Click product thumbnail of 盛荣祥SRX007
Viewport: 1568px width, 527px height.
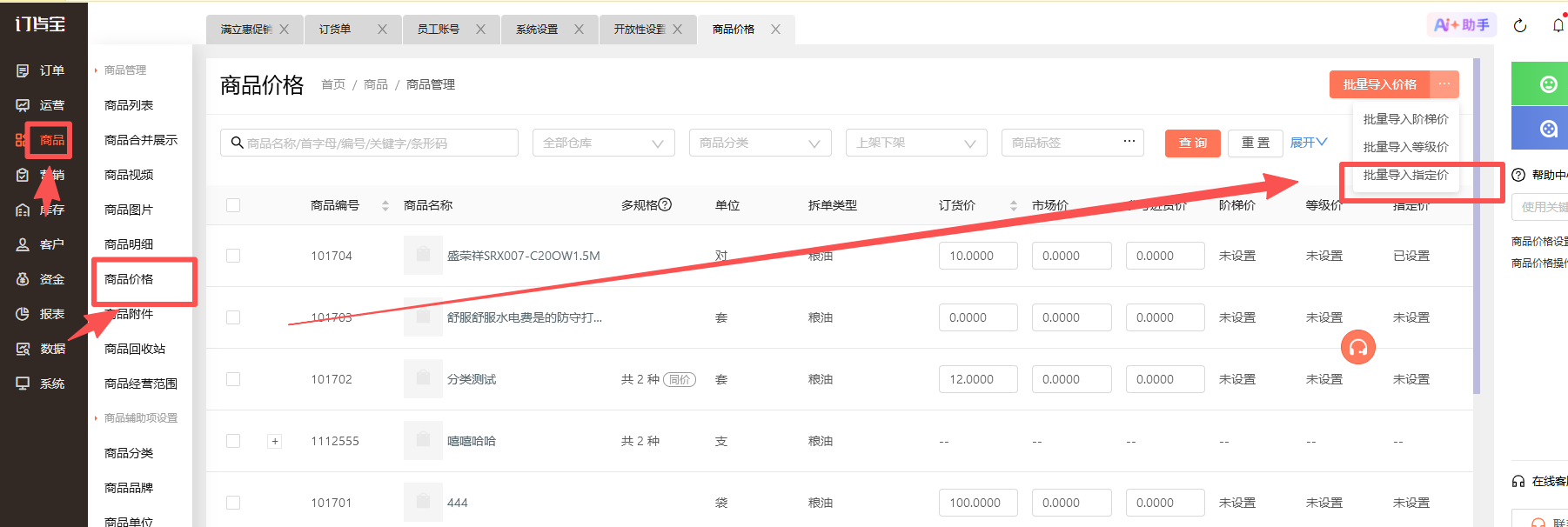pyautogui.click(x=423, y=256)
